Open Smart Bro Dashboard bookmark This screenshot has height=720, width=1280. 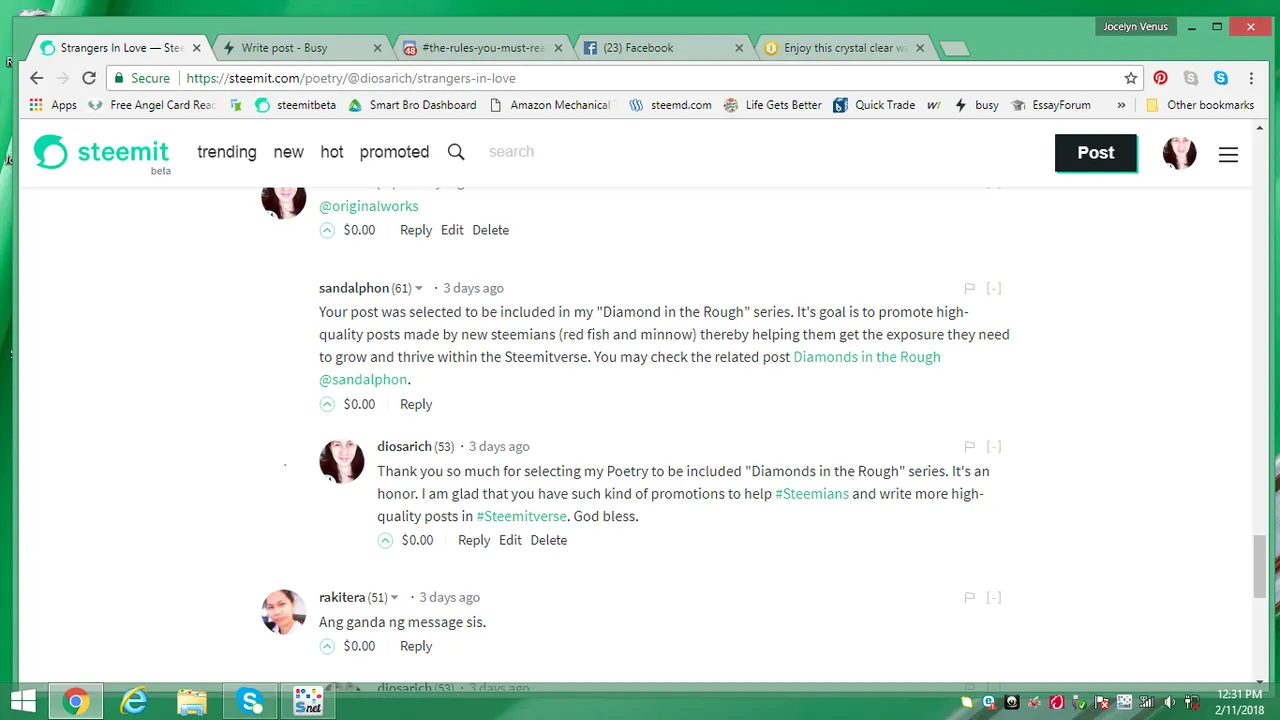click(412, 104)
